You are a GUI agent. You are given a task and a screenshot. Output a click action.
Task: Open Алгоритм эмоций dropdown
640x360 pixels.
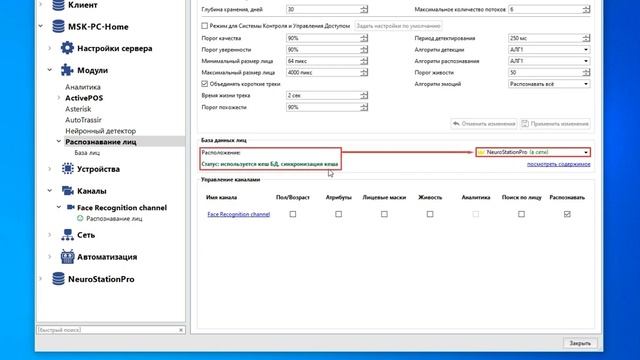coord(549,84)
